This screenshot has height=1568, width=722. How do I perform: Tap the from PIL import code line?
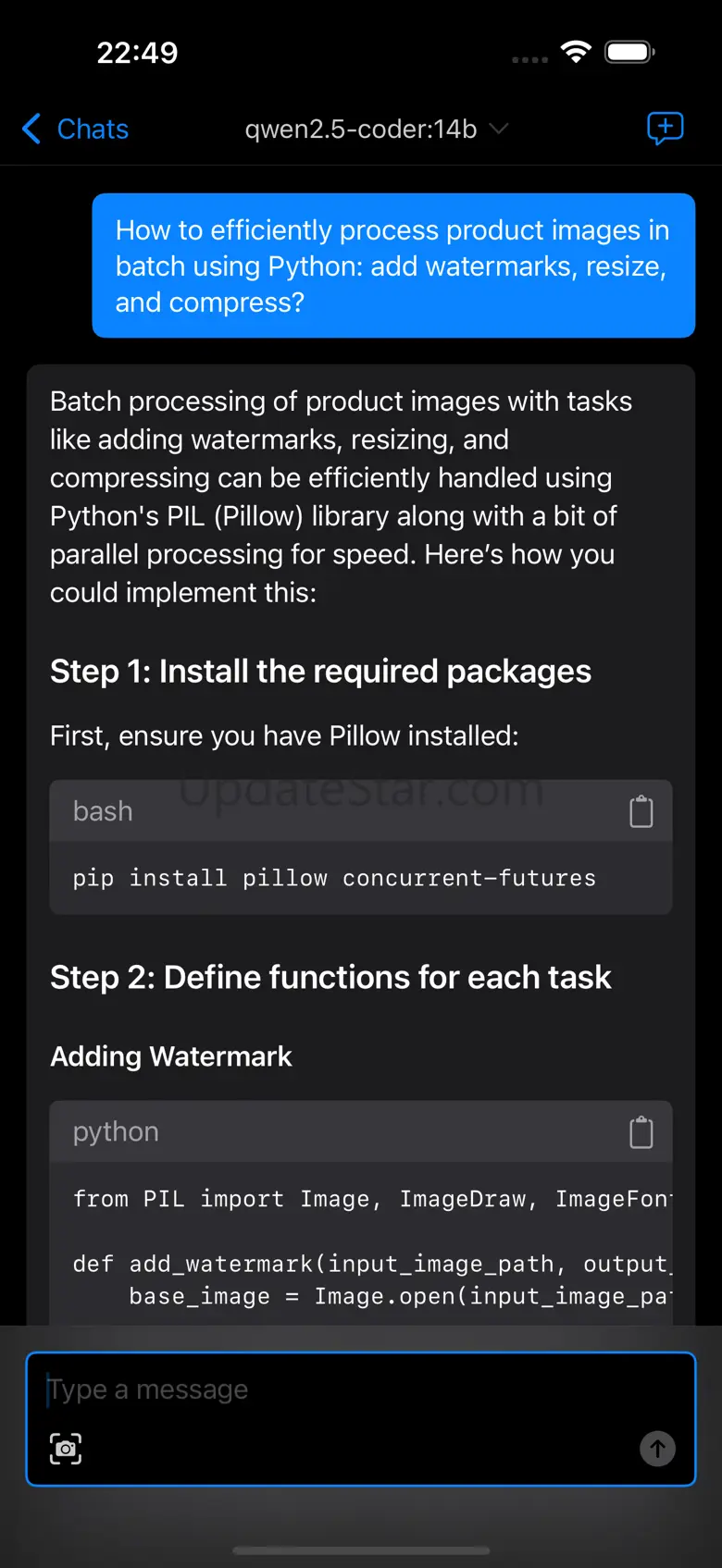(x=370, y=1199)
